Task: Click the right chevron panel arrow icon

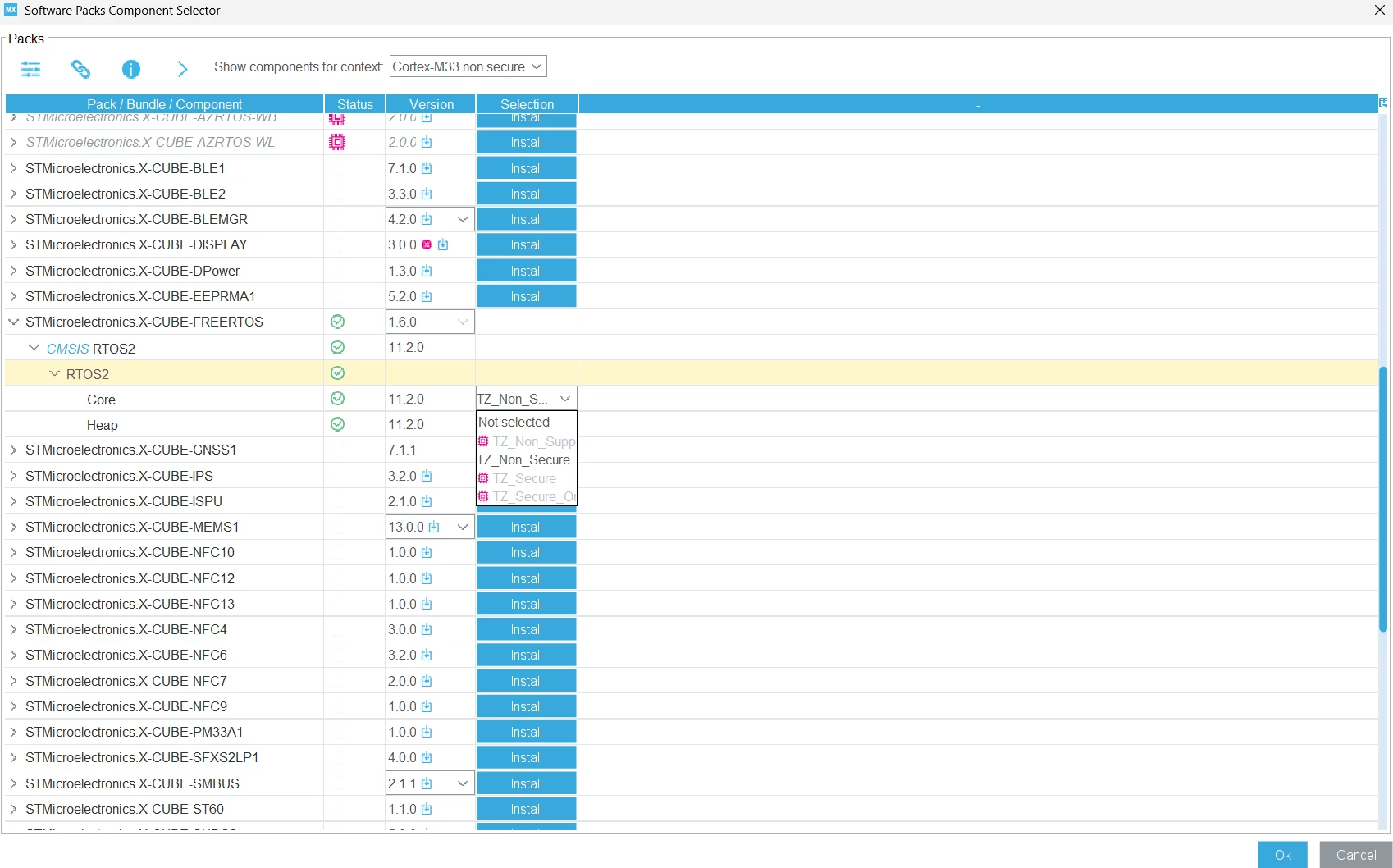Action: 182,69
